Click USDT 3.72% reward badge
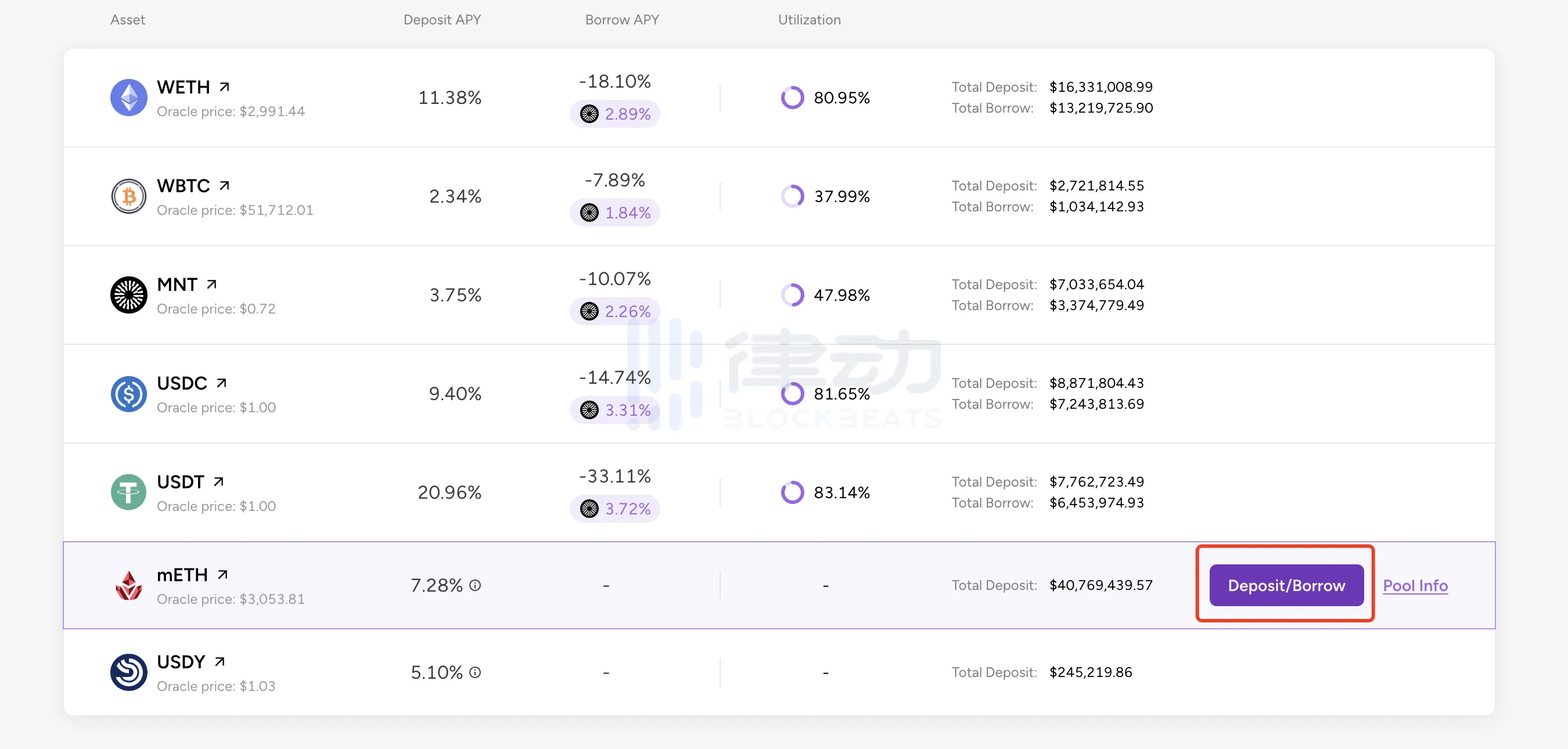Viewport: 1568px width, 749px height. [615, 509]
